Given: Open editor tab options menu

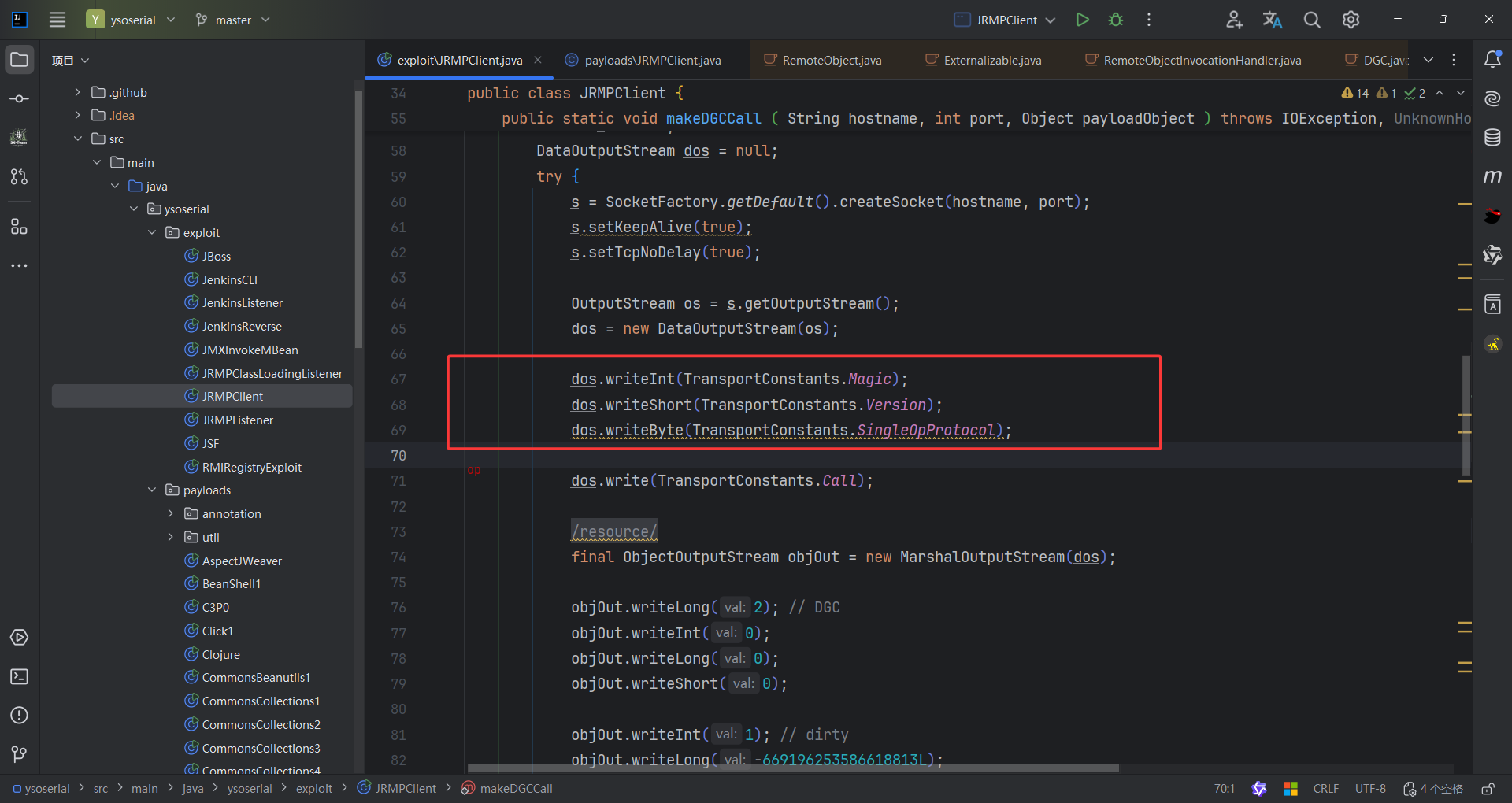Looking at the screenshot, I should 1454,60.
